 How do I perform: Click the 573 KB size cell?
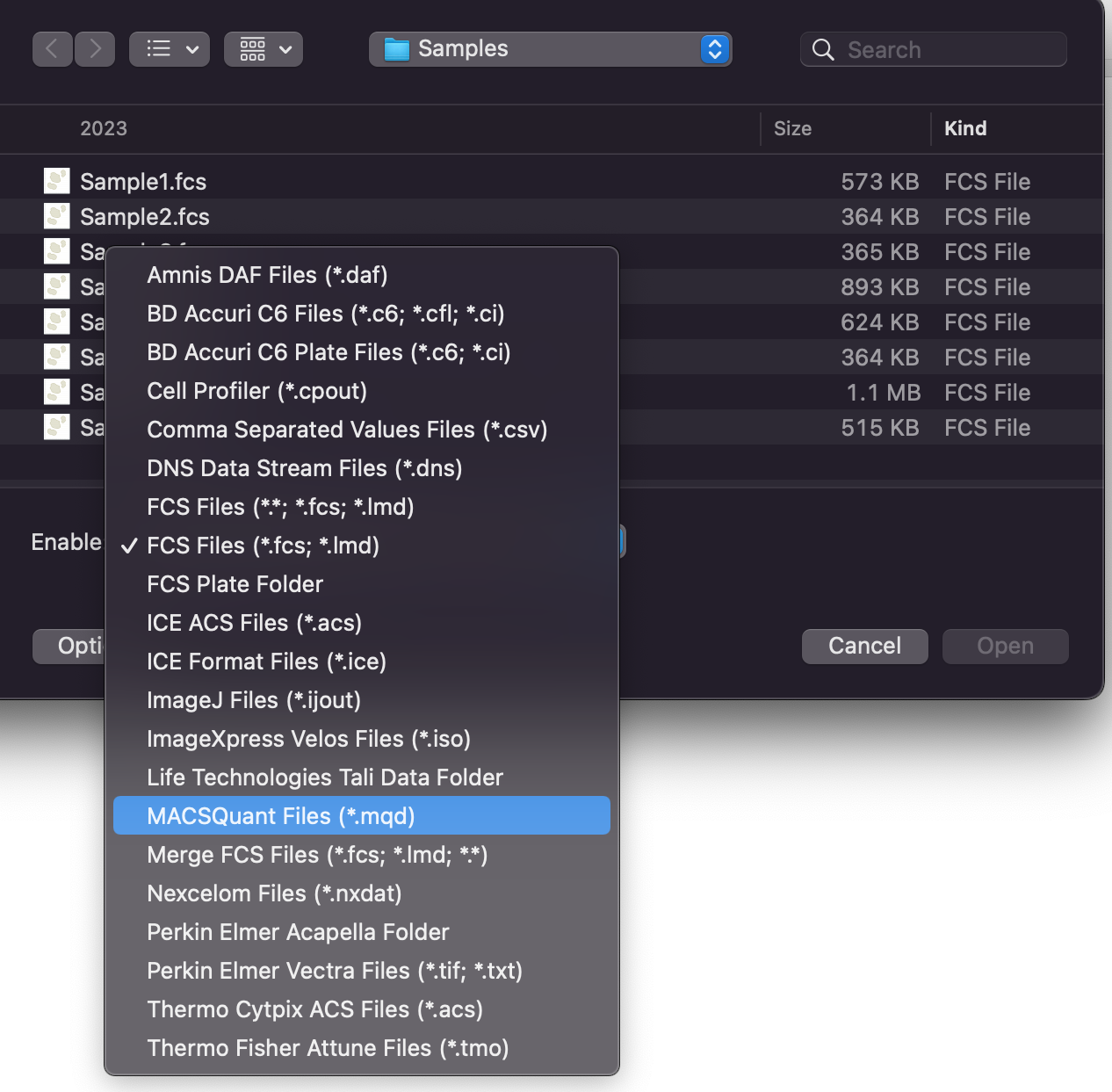879,182
